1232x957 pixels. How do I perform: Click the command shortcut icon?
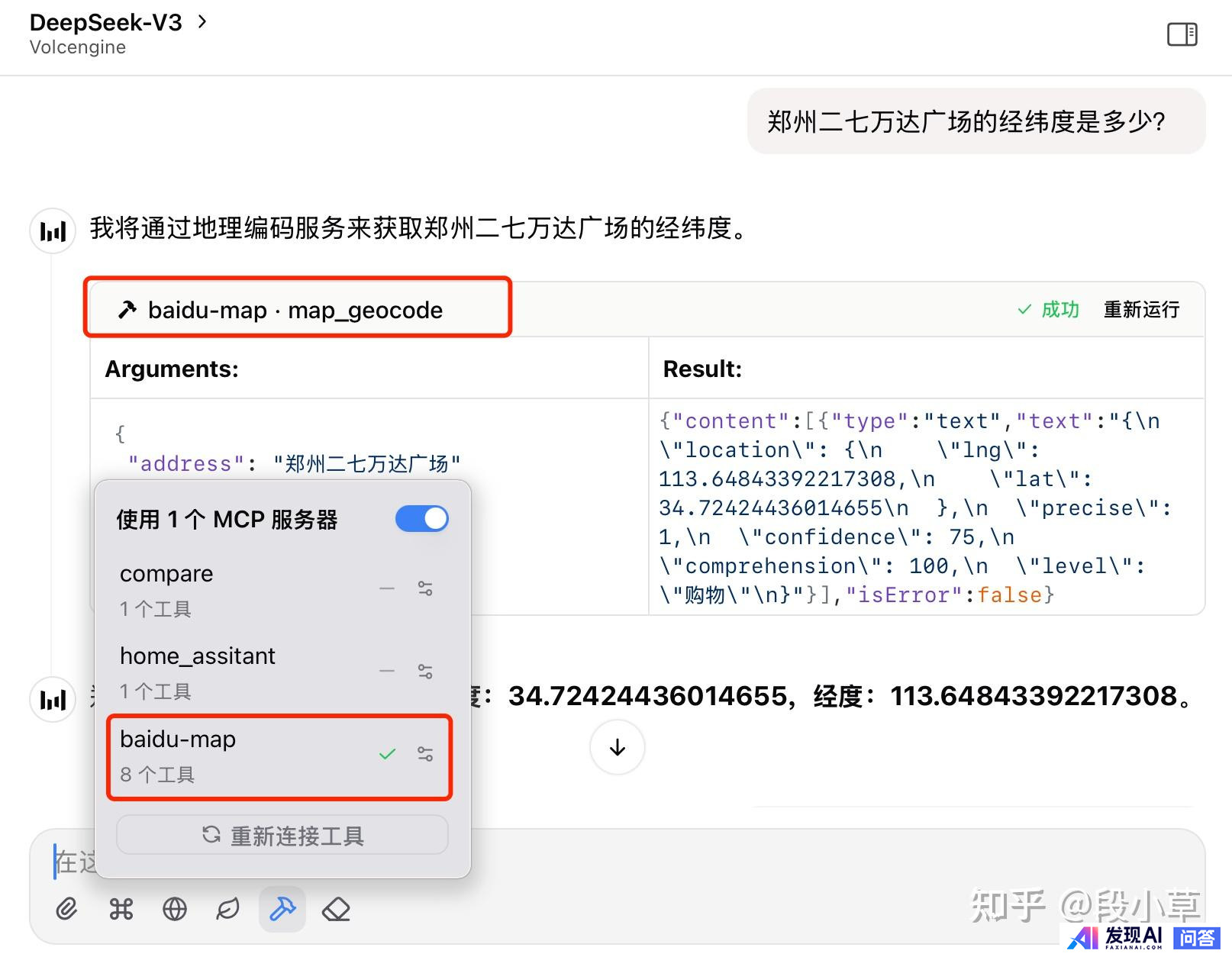tap(121, 909)
